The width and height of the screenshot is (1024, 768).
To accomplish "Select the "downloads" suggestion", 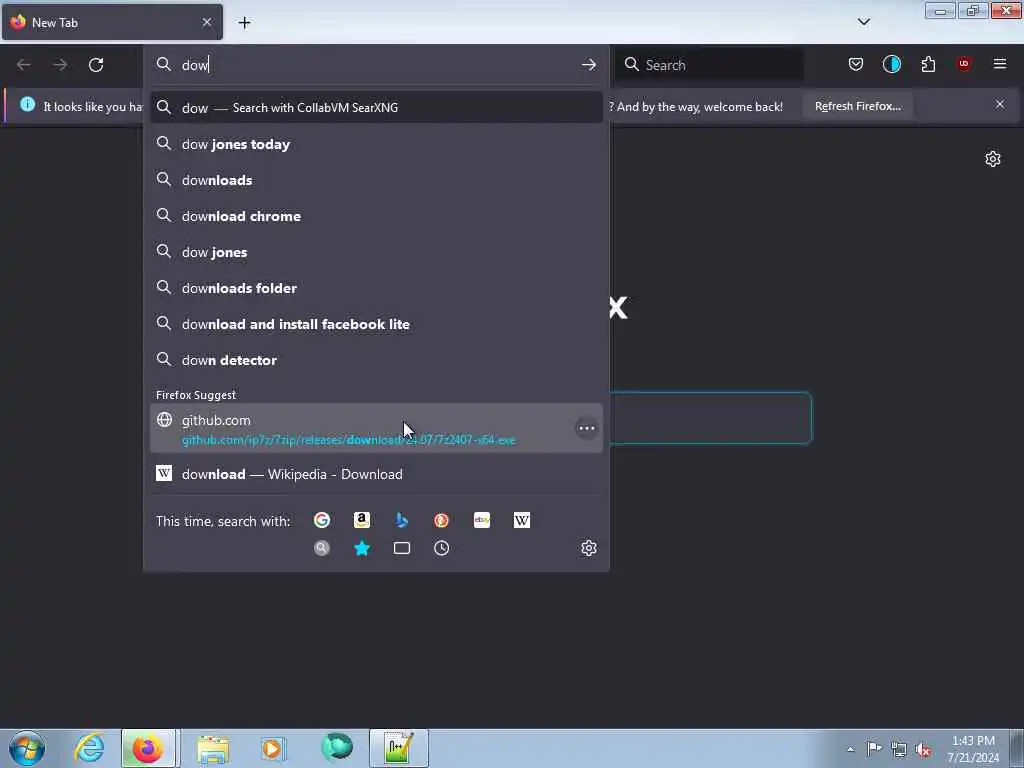I will point(376,180).
